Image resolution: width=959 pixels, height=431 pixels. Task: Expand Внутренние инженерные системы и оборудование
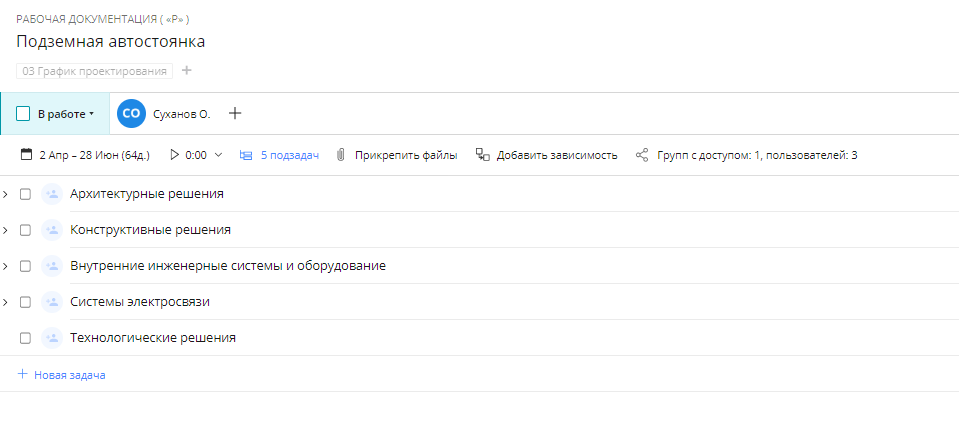coord(6,266)
